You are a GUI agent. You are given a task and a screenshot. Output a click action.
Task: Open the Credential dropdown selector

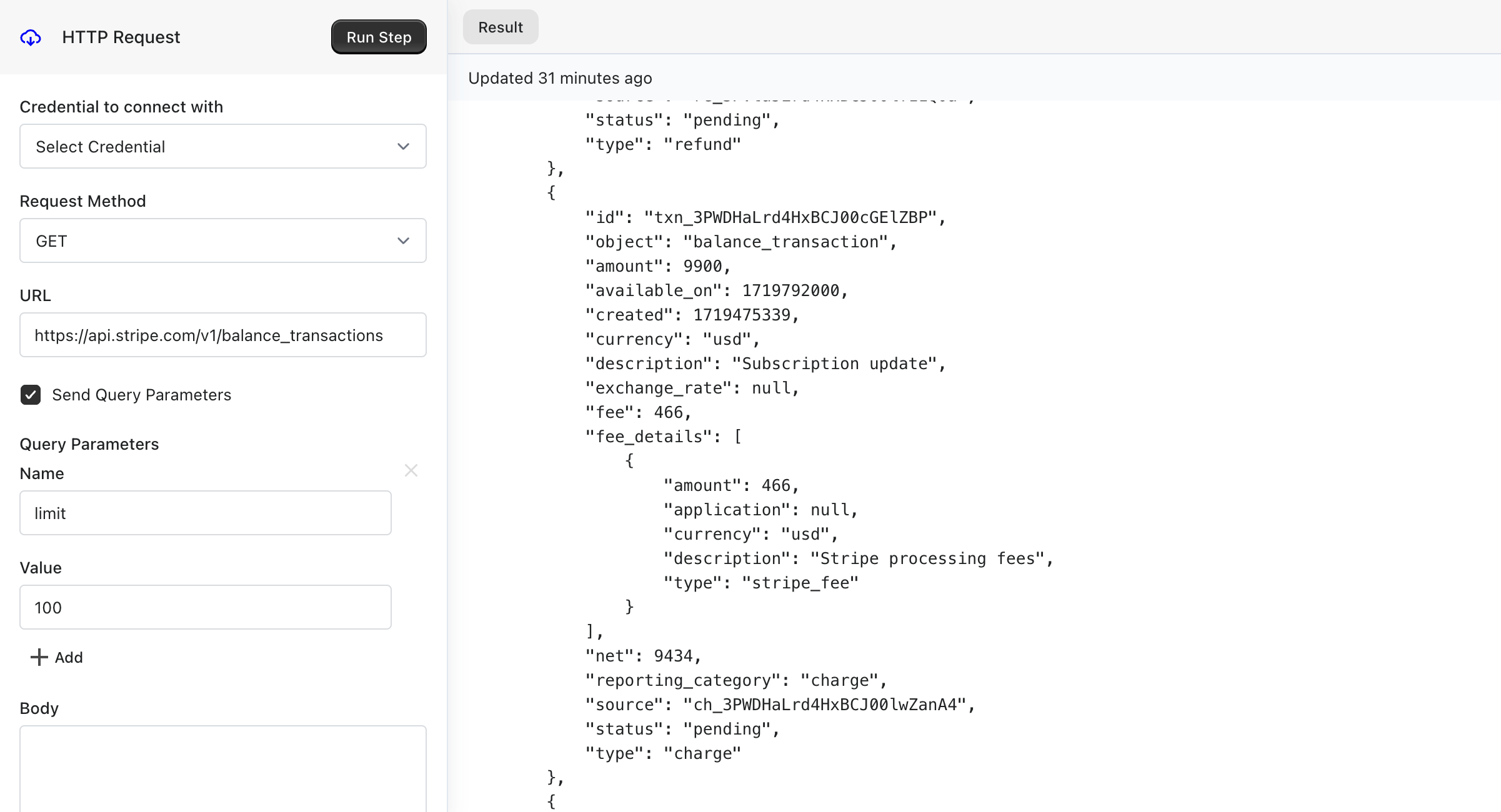[222, 147]
